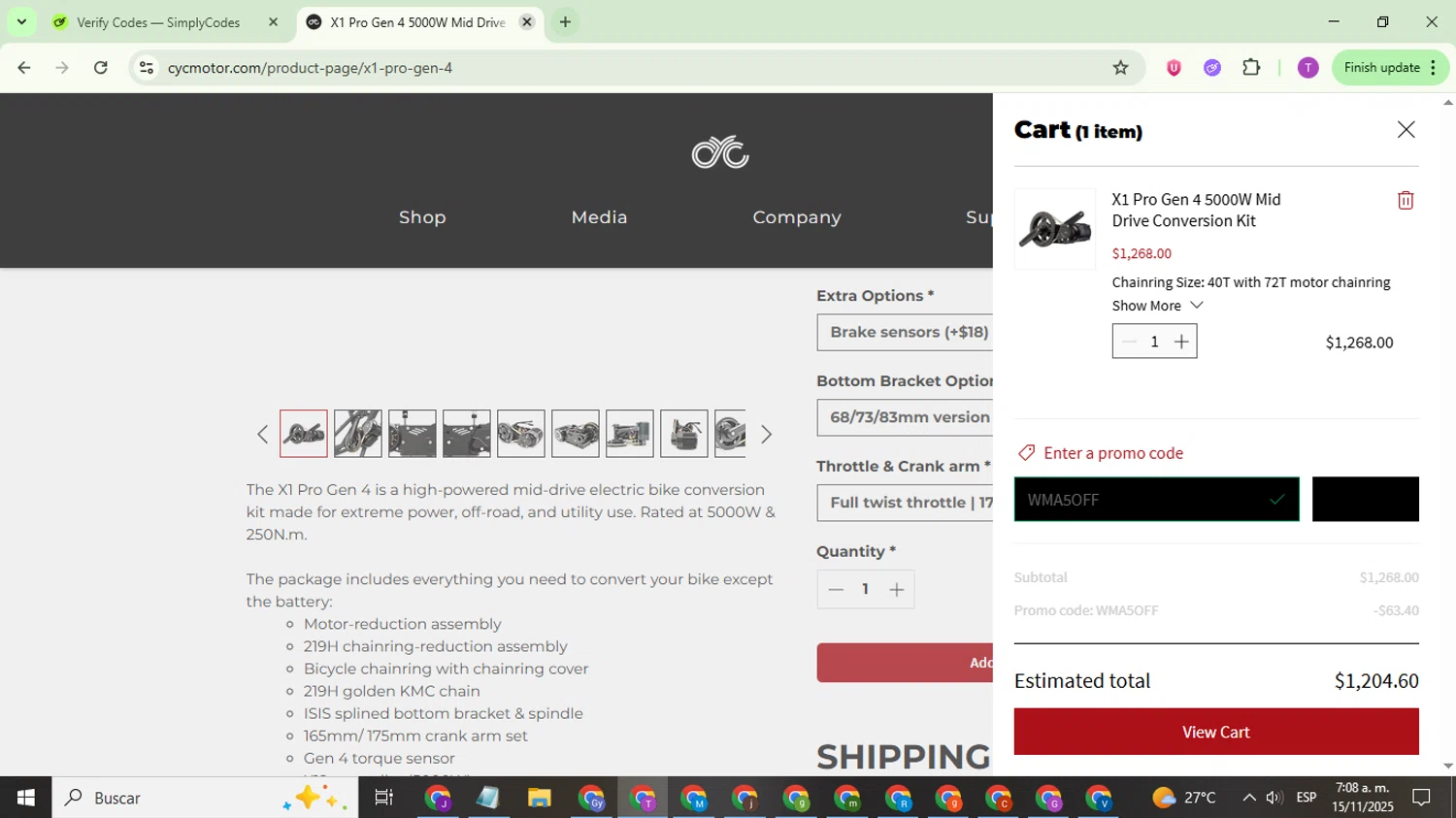Go back to previous page

(x=24, y=68)
